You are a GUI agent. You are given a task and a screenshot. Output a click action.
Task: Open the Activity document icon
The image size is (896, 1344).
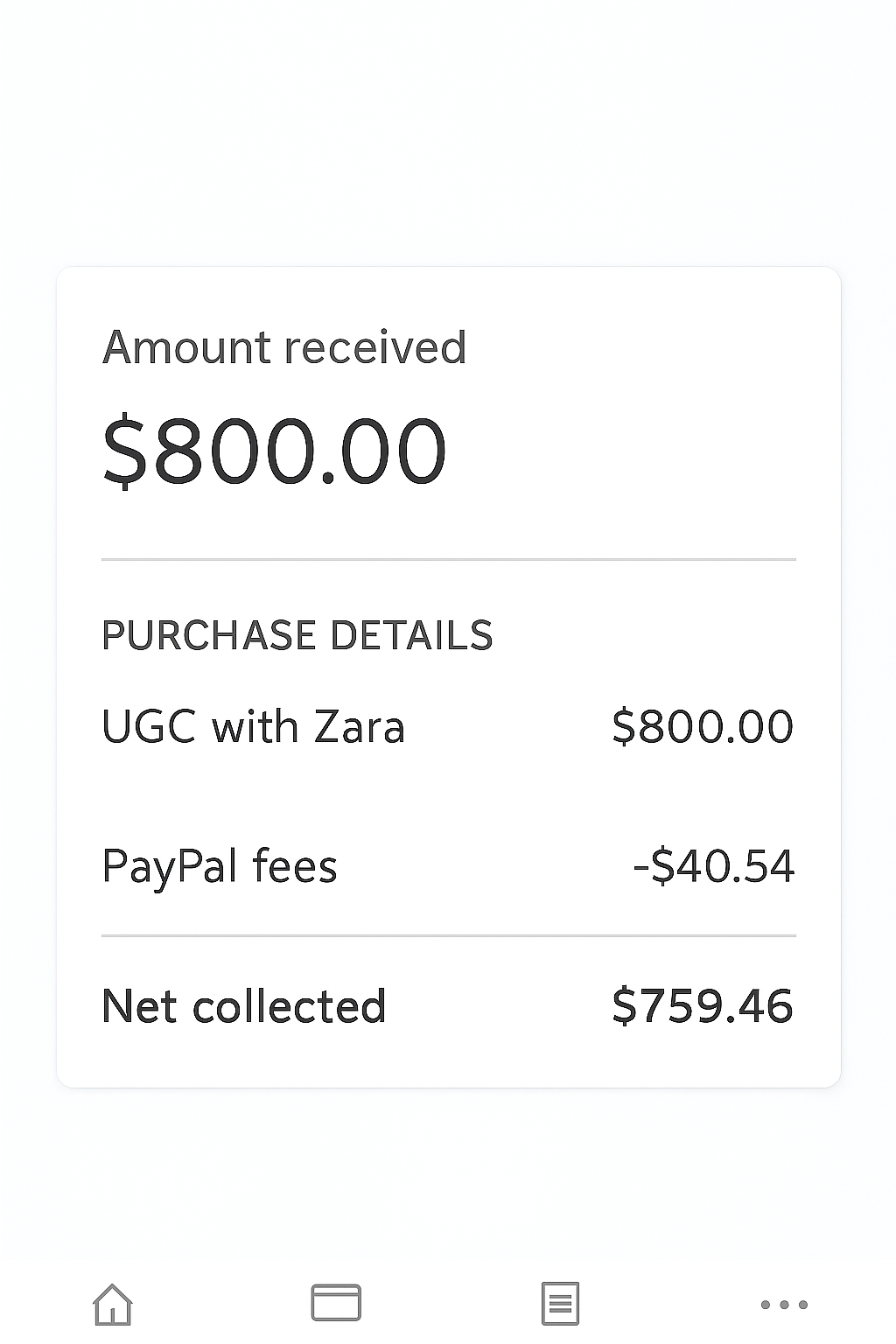pyautogui.click(x=560, y=1304)
